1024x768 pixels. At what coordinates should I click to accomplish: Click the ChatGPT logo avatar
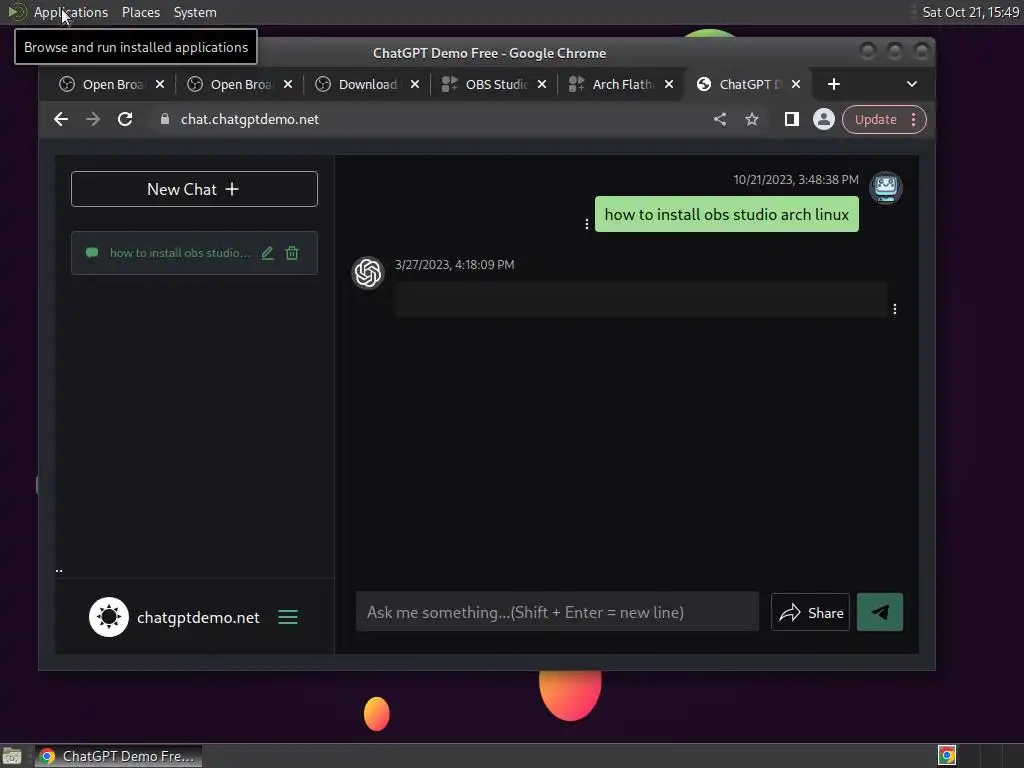pyautogui.click(x=368, y=273)
